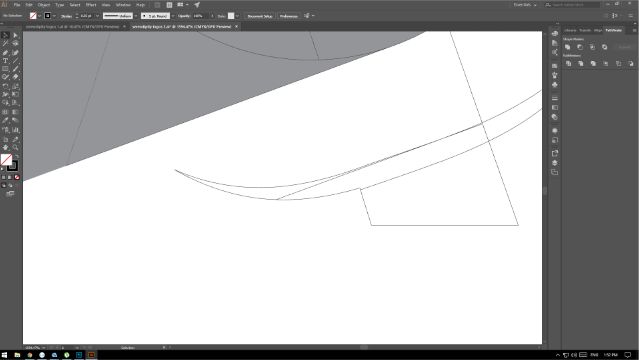
Task: Swap fill and stroke colors
Action: point(17,156)
